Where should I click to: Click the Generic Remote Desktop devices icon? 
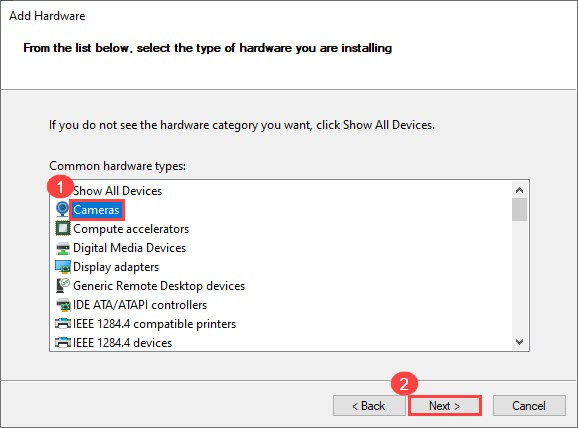[63, 286]
